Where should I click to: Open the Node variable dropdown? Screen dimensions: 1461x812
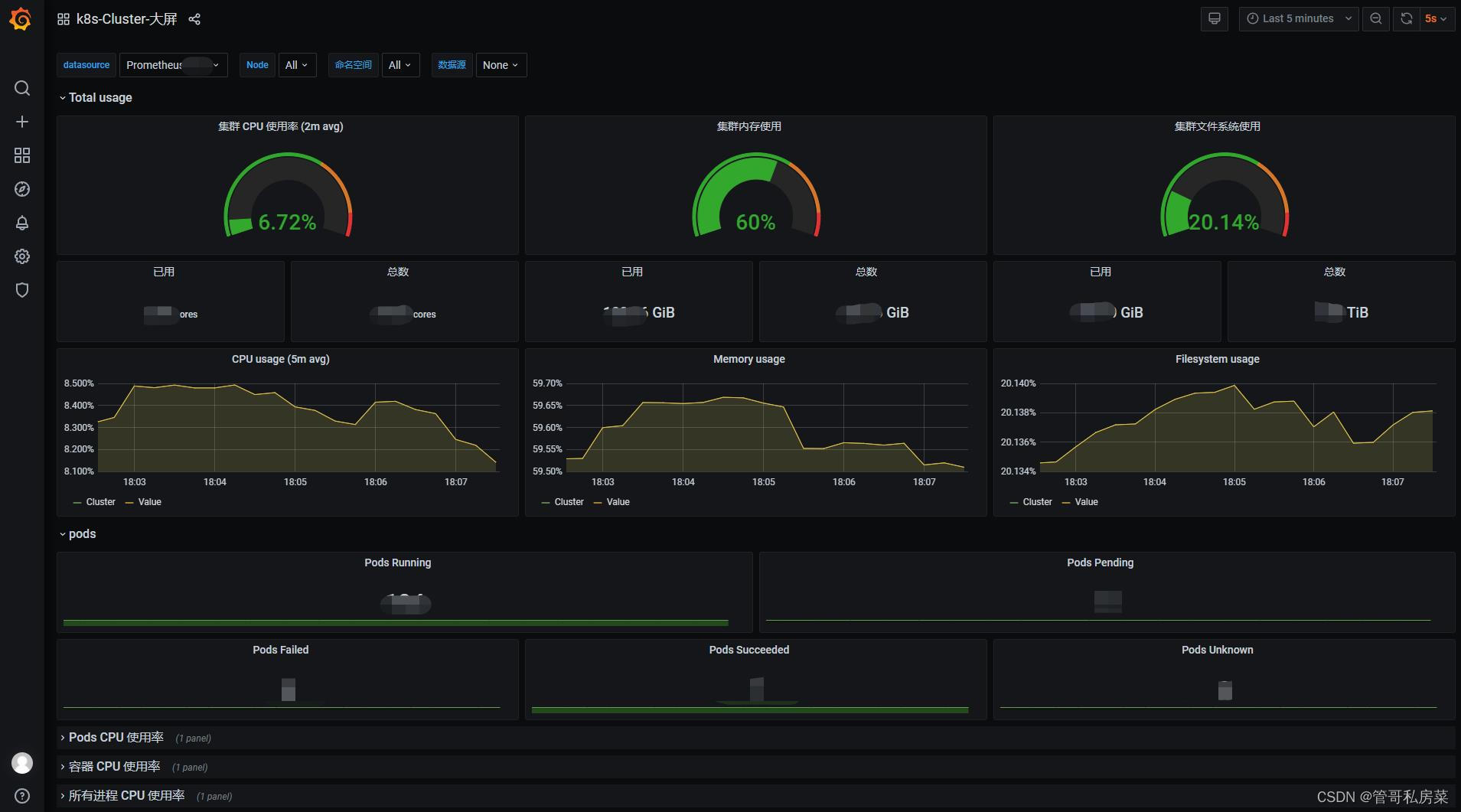point(296,65)
